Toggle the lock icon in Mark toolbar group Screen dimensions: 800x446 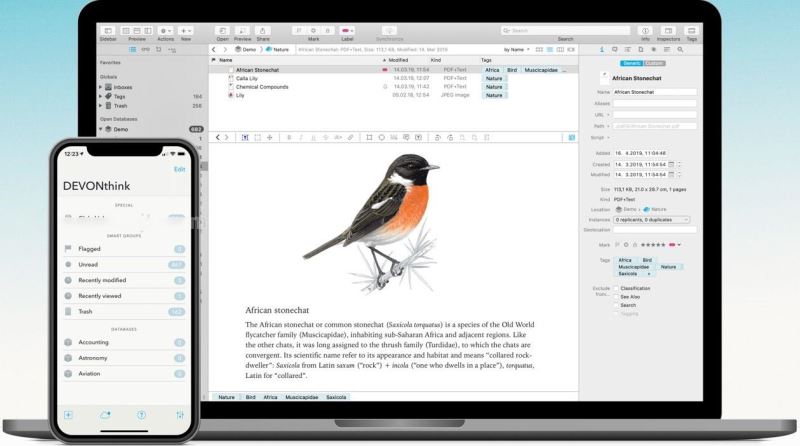328,31
